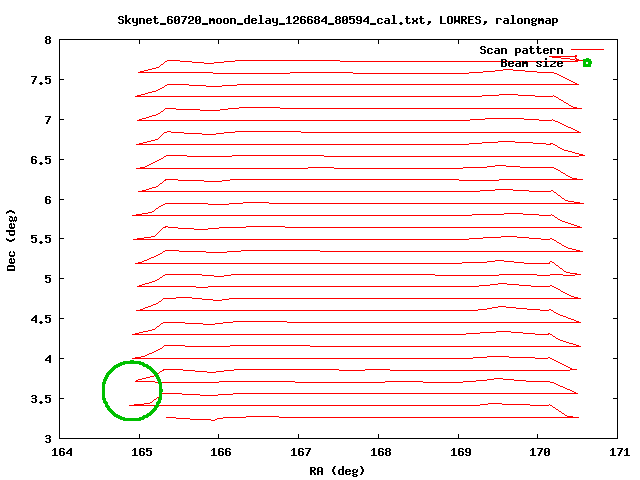Click y-axis tick label 8
This screenshot has width=640, height=480.
[48, 40]
